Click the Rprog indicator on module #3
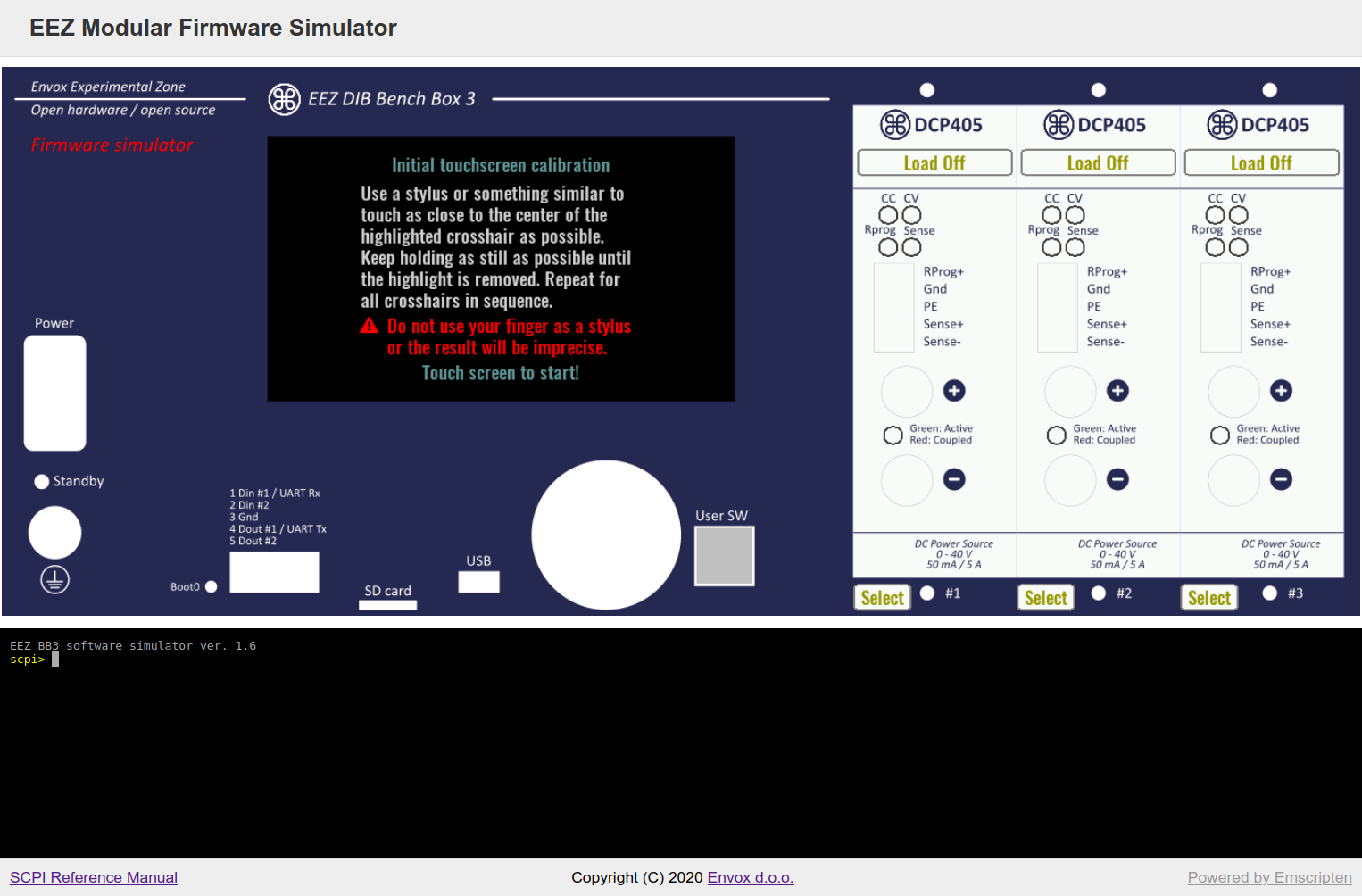The width and height of the screenshot is (1362, 896). [x=1215, y=247]
